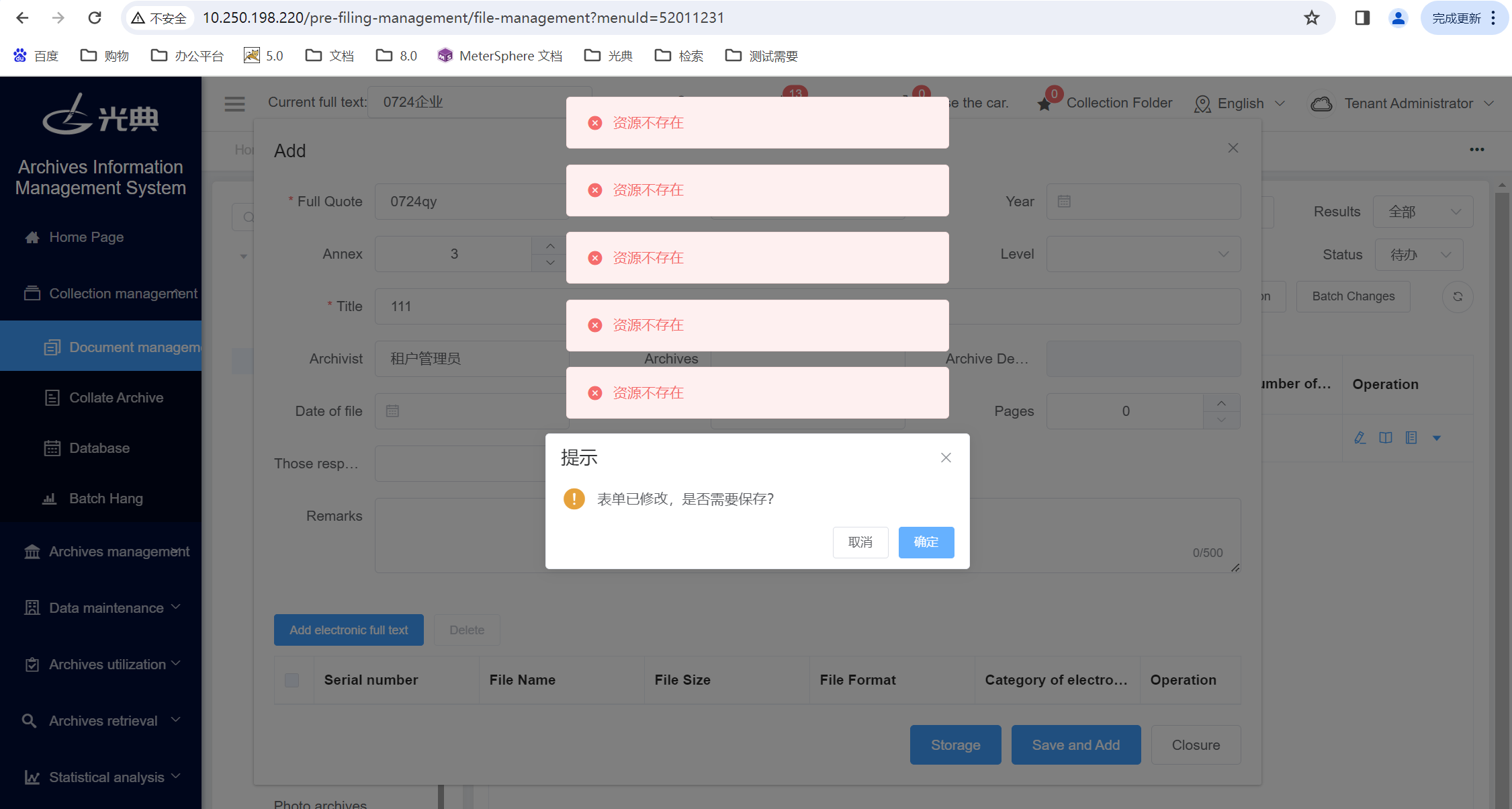Viewport: 1512px width, 809px height.
Task: Toggle sidebar with hamburger menu icon
Action: (x=234, y=104)
